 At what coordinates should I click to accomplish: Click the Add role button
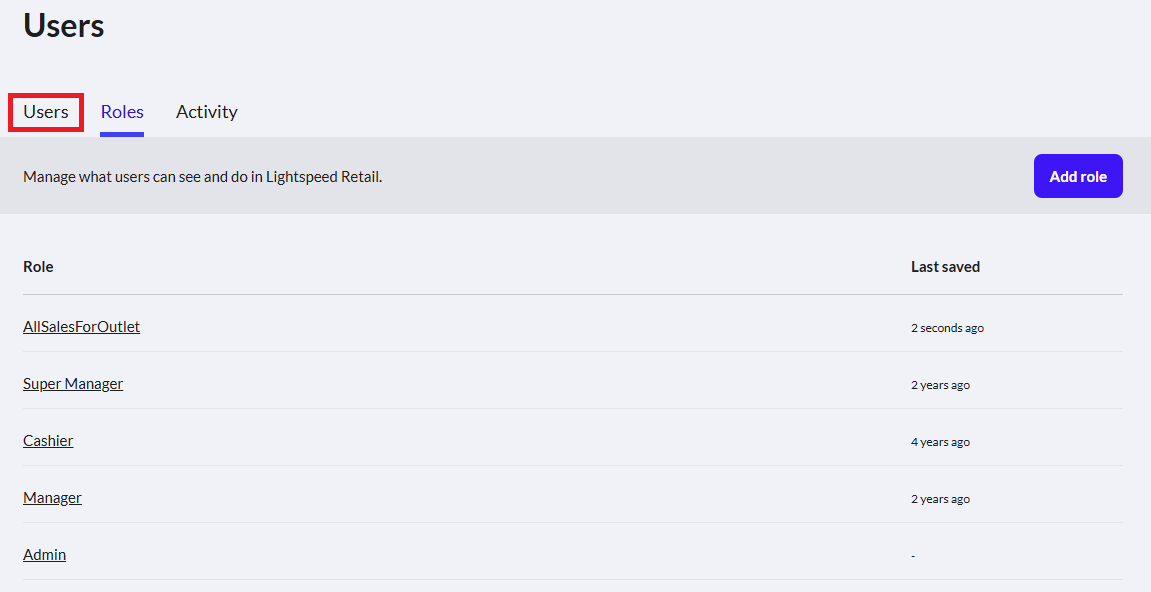click(1078, 176)
